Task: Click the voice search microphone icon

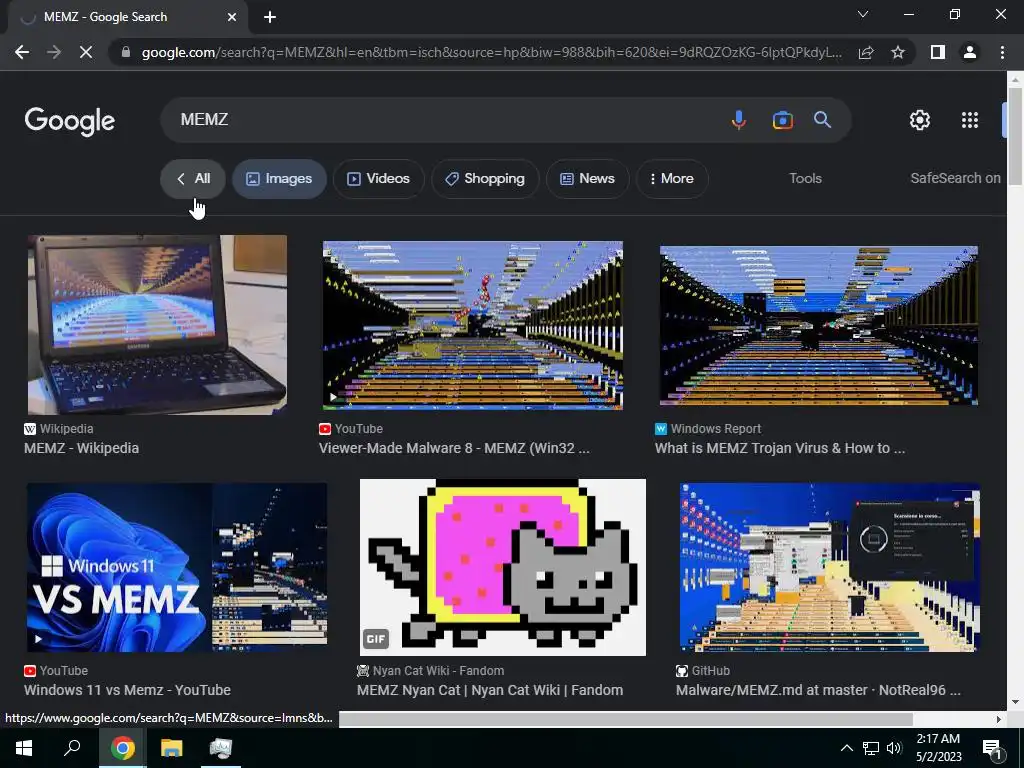Action: 739,120
